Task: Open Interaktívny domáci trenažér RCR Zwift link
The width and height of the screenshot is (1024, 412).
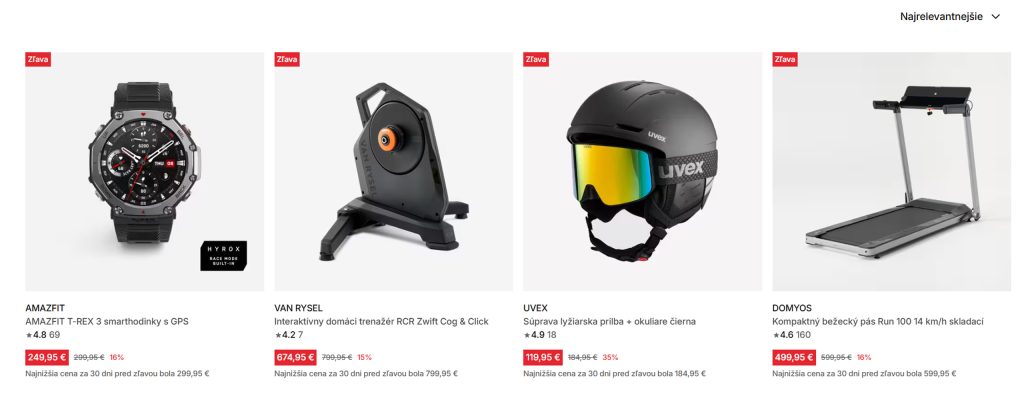Action: (x=381, y=321)
